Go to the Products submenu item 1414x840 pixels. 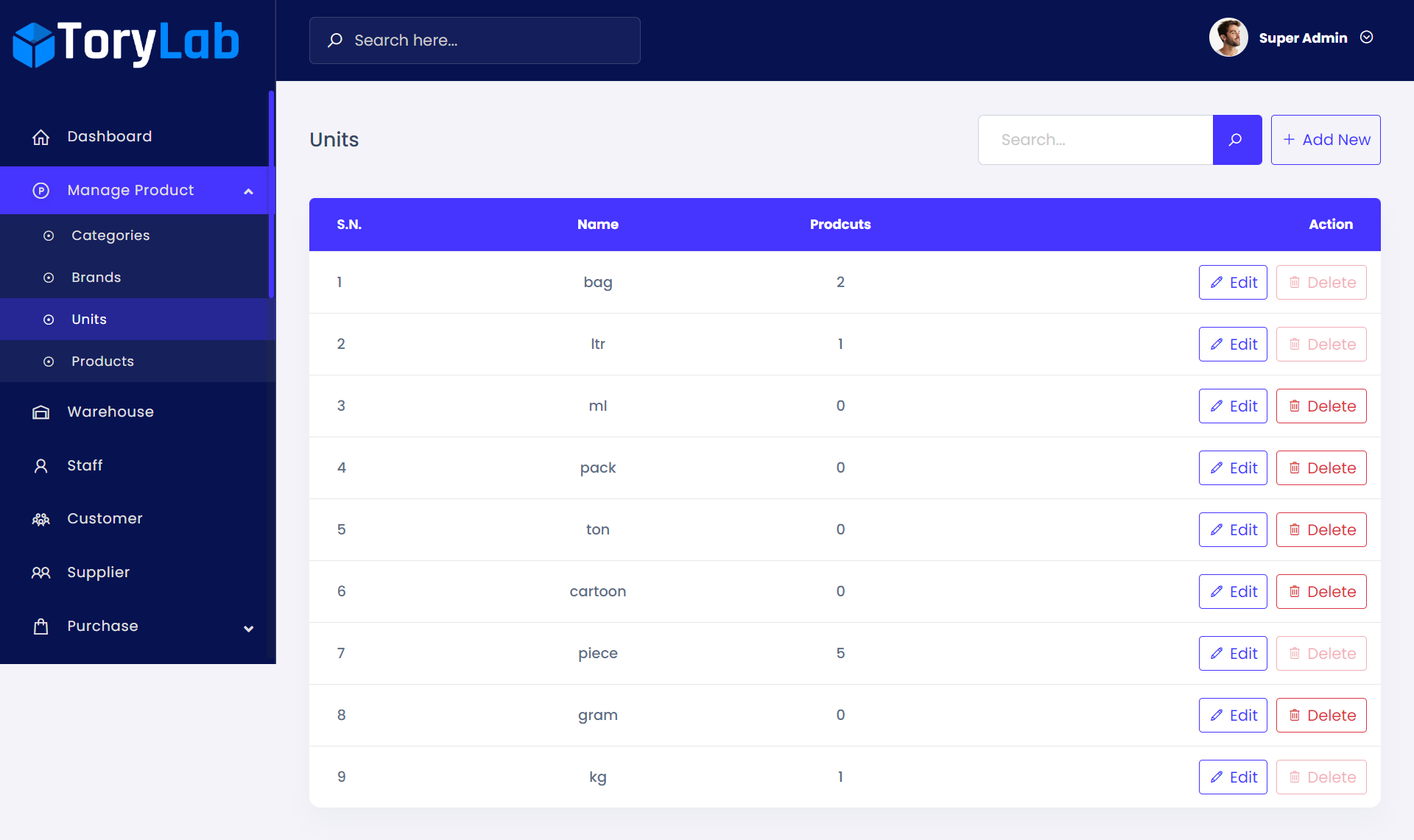(102, 361)
